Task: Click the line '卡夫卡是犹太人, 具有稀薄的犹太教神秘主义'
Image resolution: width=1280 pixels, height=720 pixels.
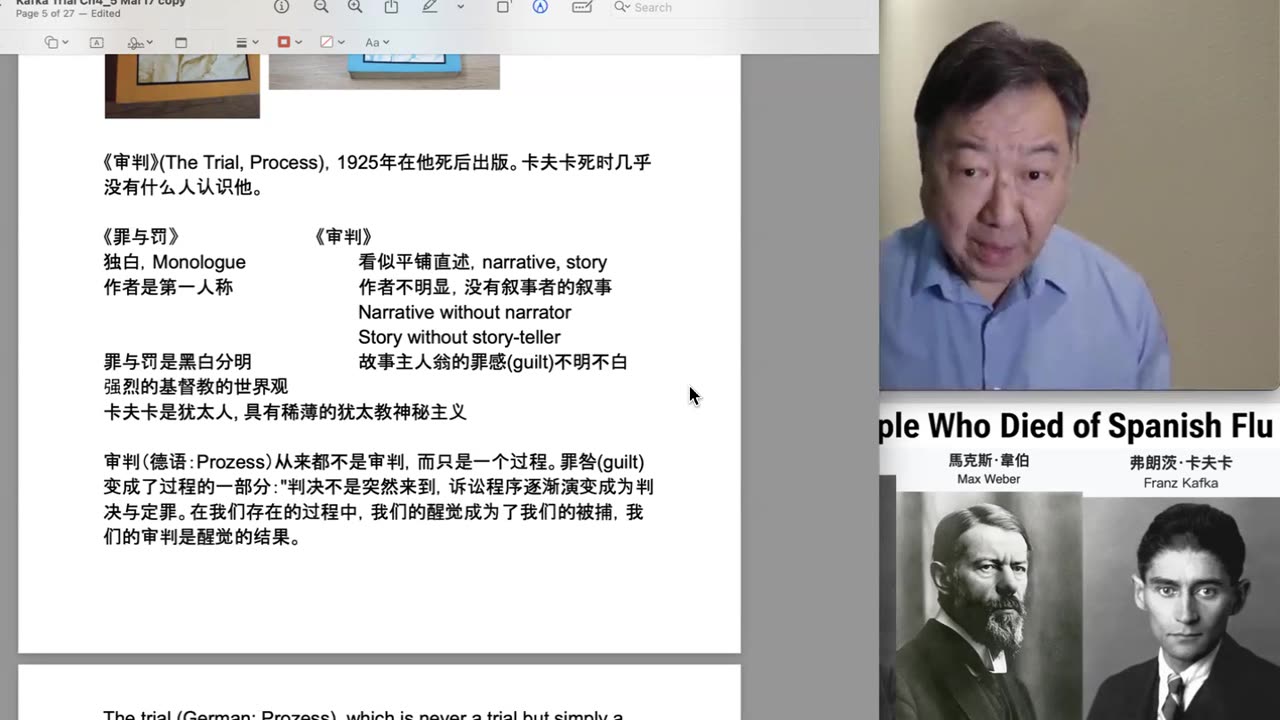Action: [285, 412]
